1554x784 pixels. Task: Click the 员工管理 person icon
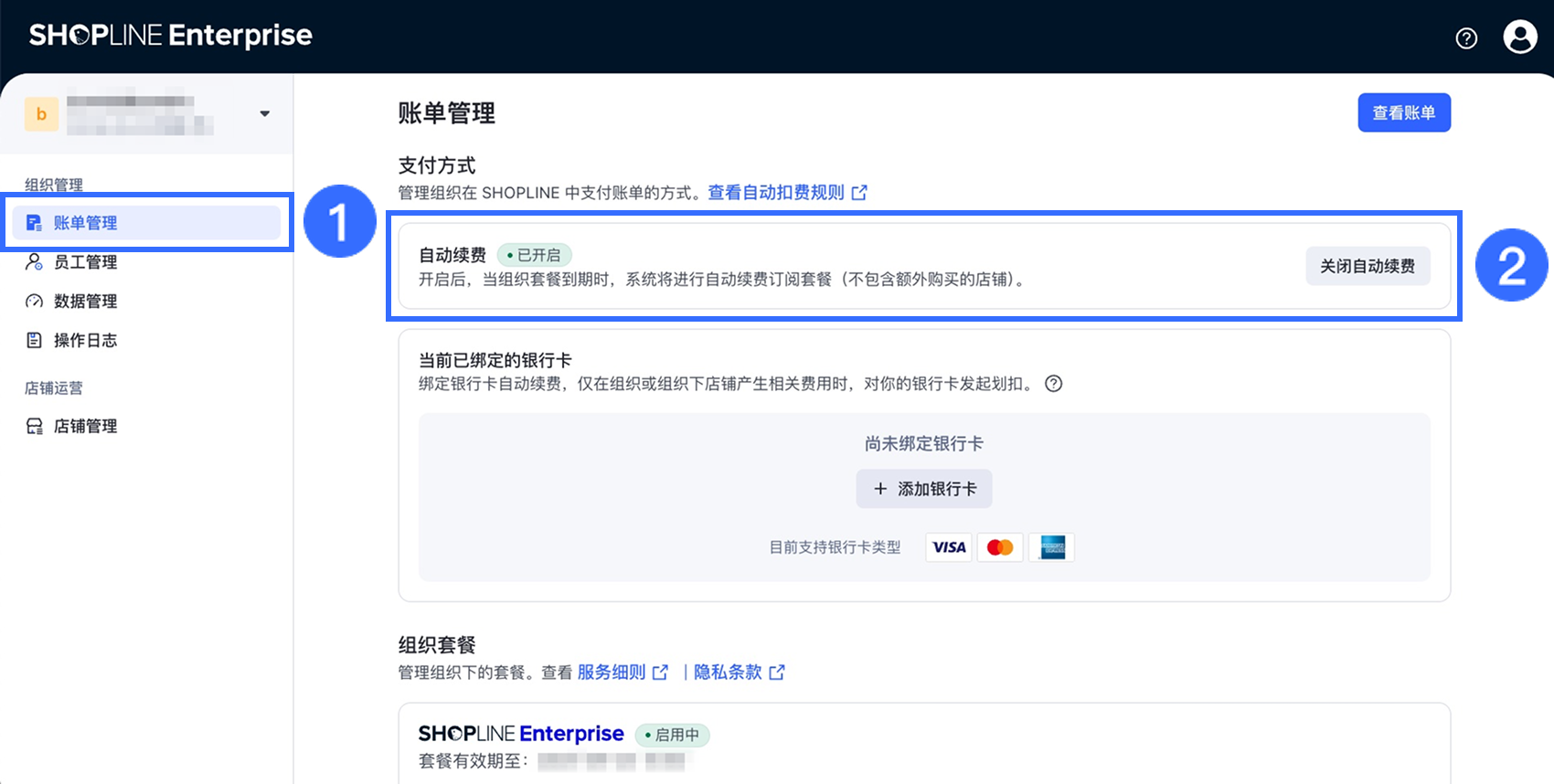34,262
